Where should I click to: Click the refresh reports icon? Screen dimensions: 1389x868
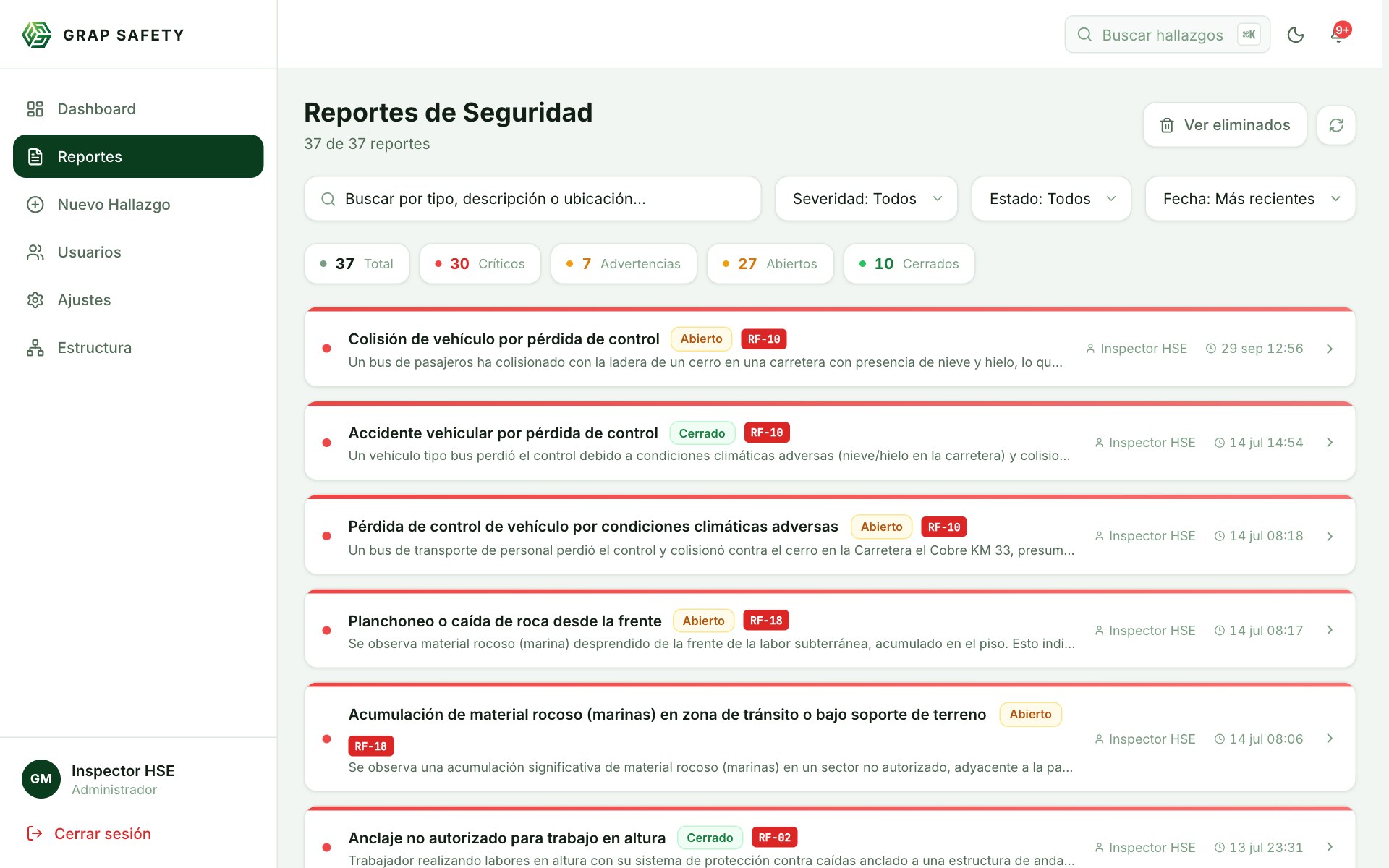point(1336,125)
